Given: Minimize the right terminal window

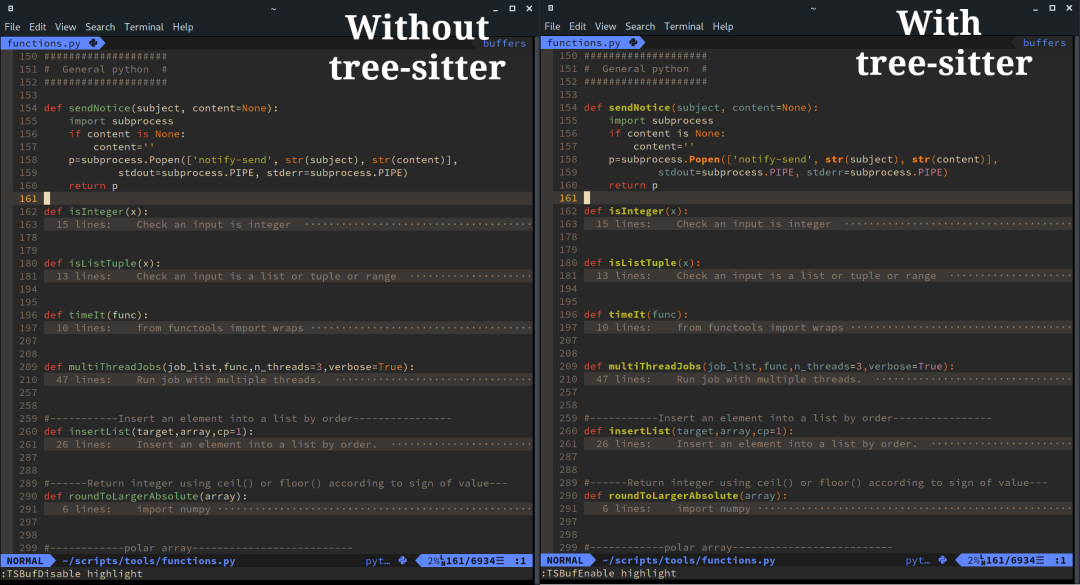Looking at the screenshot, I should pos(1035,9).
